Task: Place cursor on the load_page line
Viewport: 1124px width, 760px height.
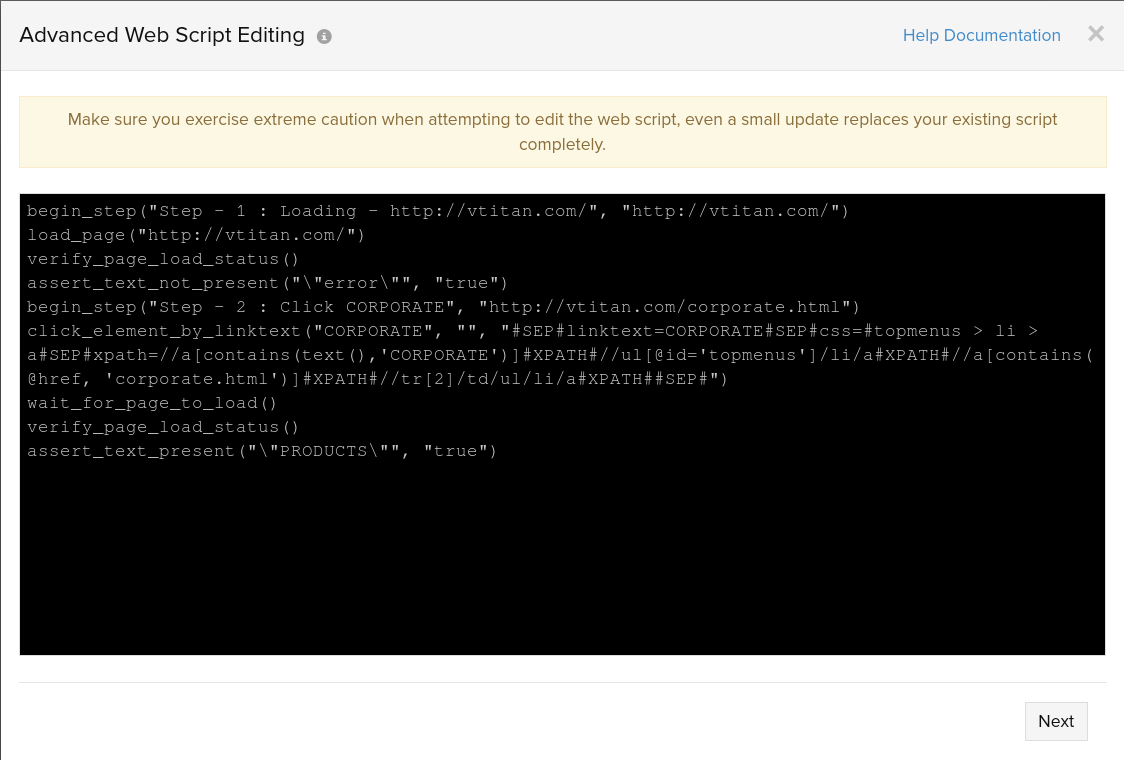Action: tap(196, 235)
